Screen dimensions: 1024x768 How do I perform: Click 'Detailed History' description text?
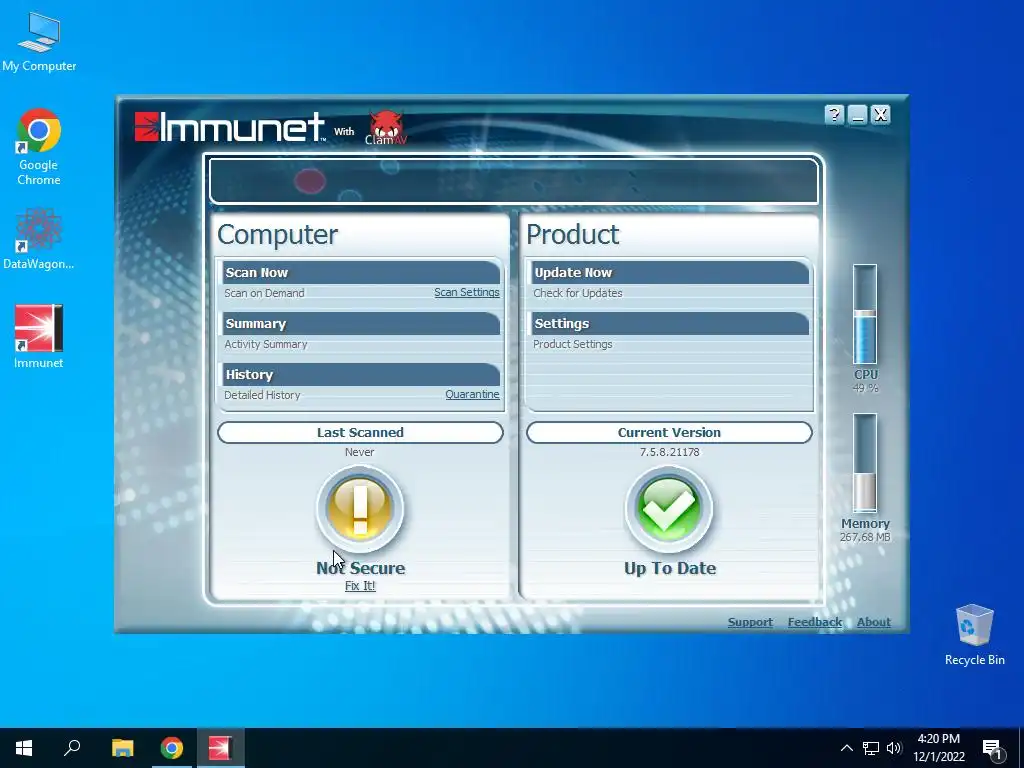point(262,395)
